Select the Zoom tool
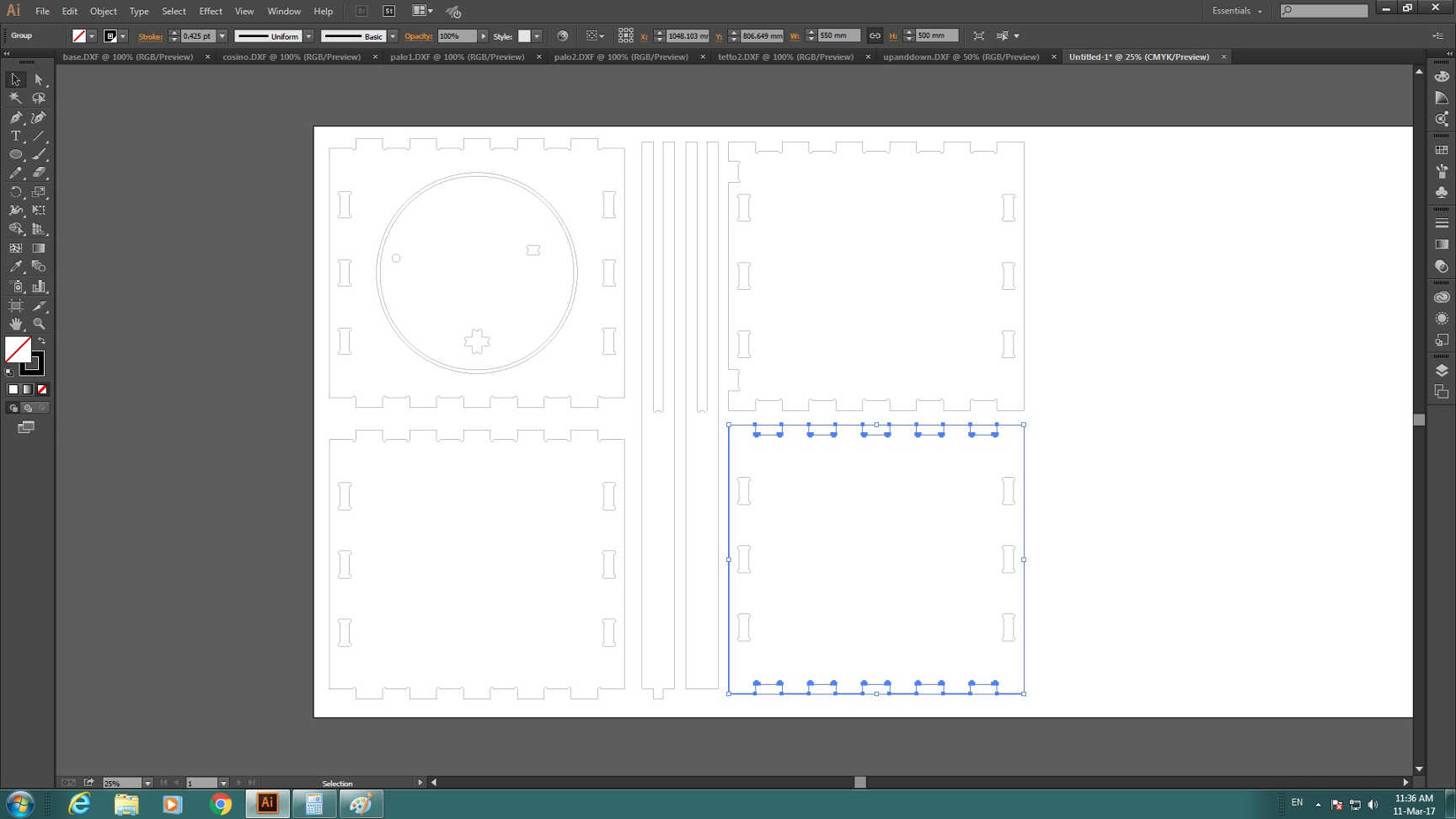The image size is (1456, 819). 39,324
